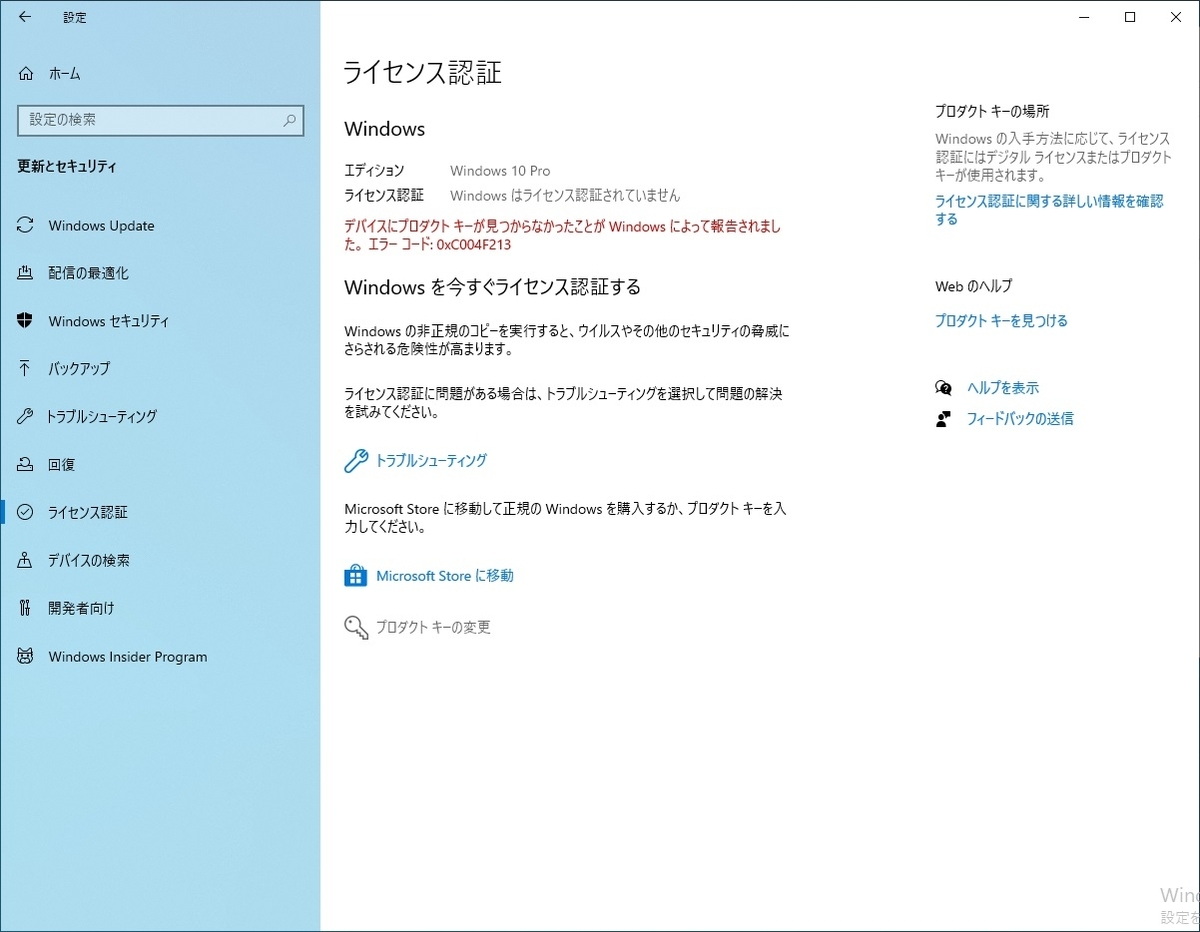This screenshot has width=1200, height=932.
Task: Click the ホーム house icon
Action: (24, 73)
